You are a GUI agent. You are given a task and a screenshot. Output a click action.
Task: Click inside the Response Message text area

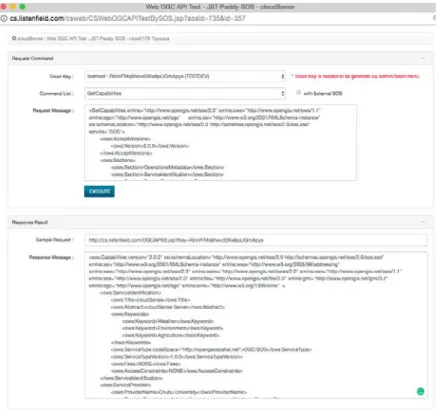coord(256,325)
